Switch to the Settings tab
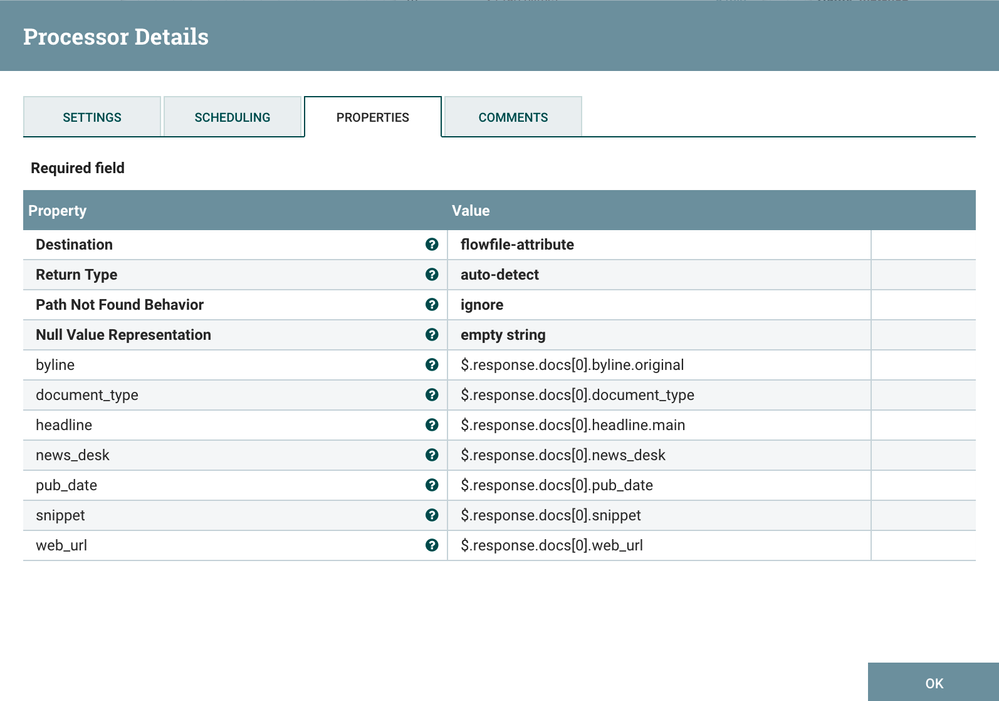Viewport: 999px width, 701px height. pos(92,117)
